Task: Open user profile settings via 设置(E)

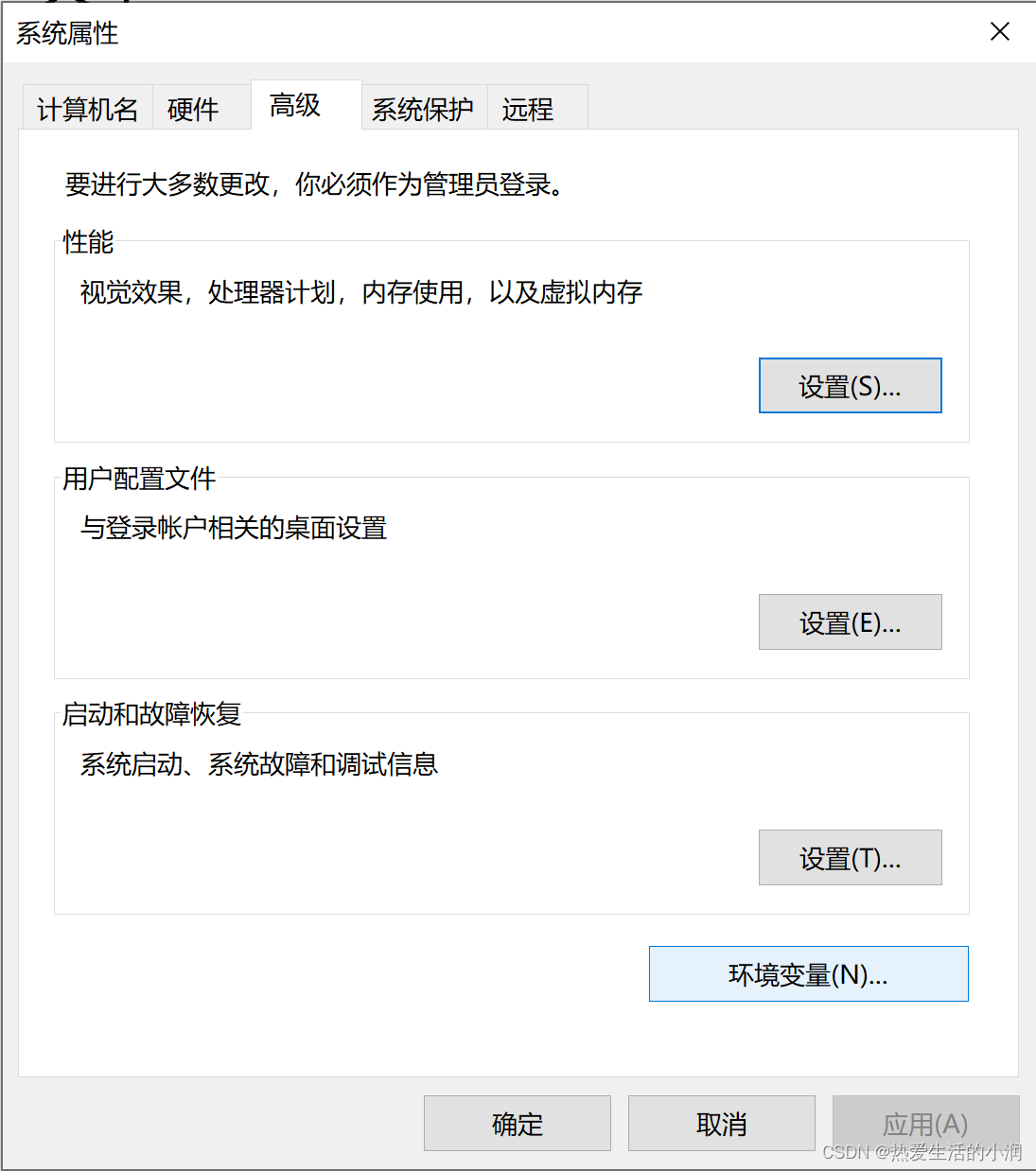Action: point(849,621)
